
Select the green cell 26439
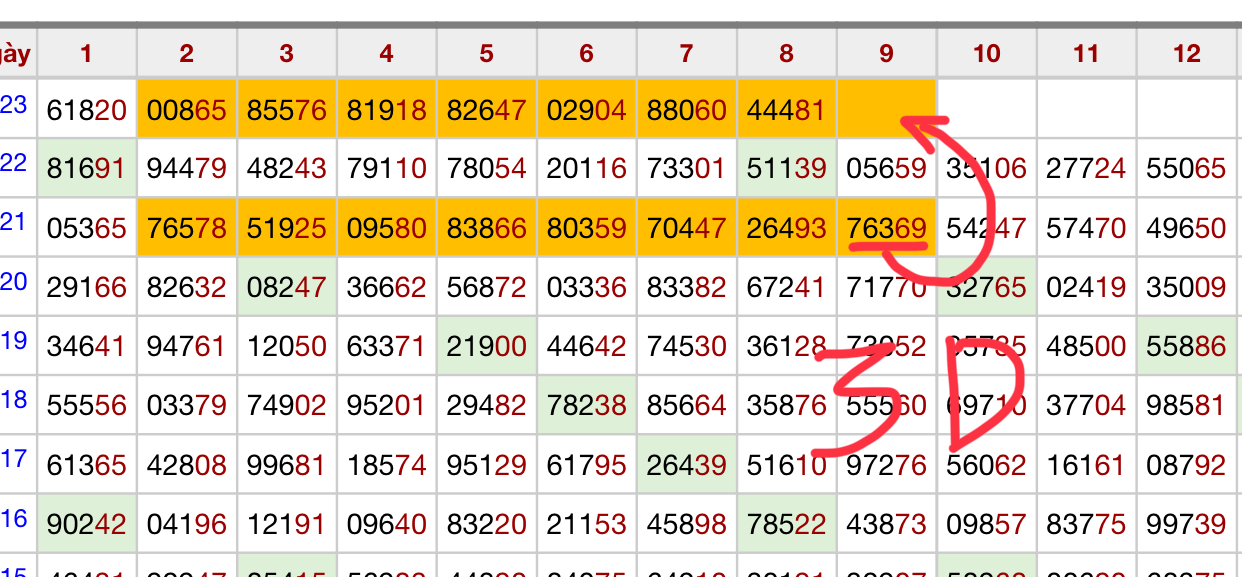(x=686, y=465)
